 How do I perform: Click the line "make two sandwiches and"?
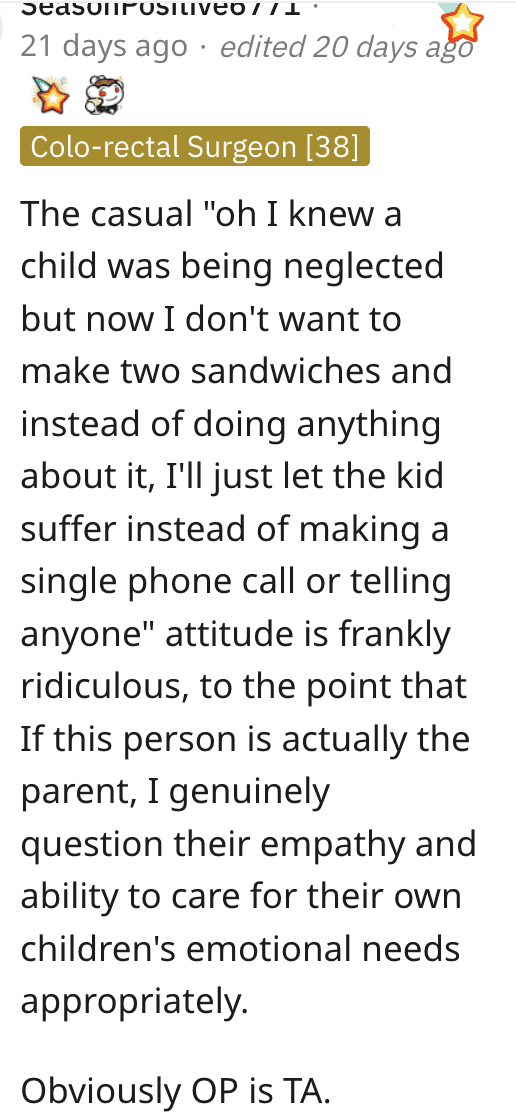(x=236, y=371)
